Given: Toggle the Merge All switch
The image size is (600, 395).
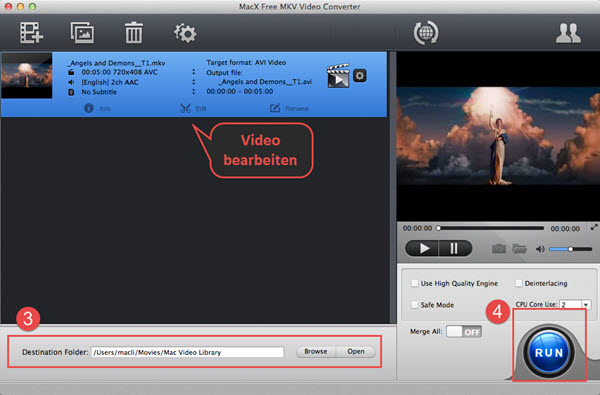Looking at the screenshot, I should click(x=464, y=331).
